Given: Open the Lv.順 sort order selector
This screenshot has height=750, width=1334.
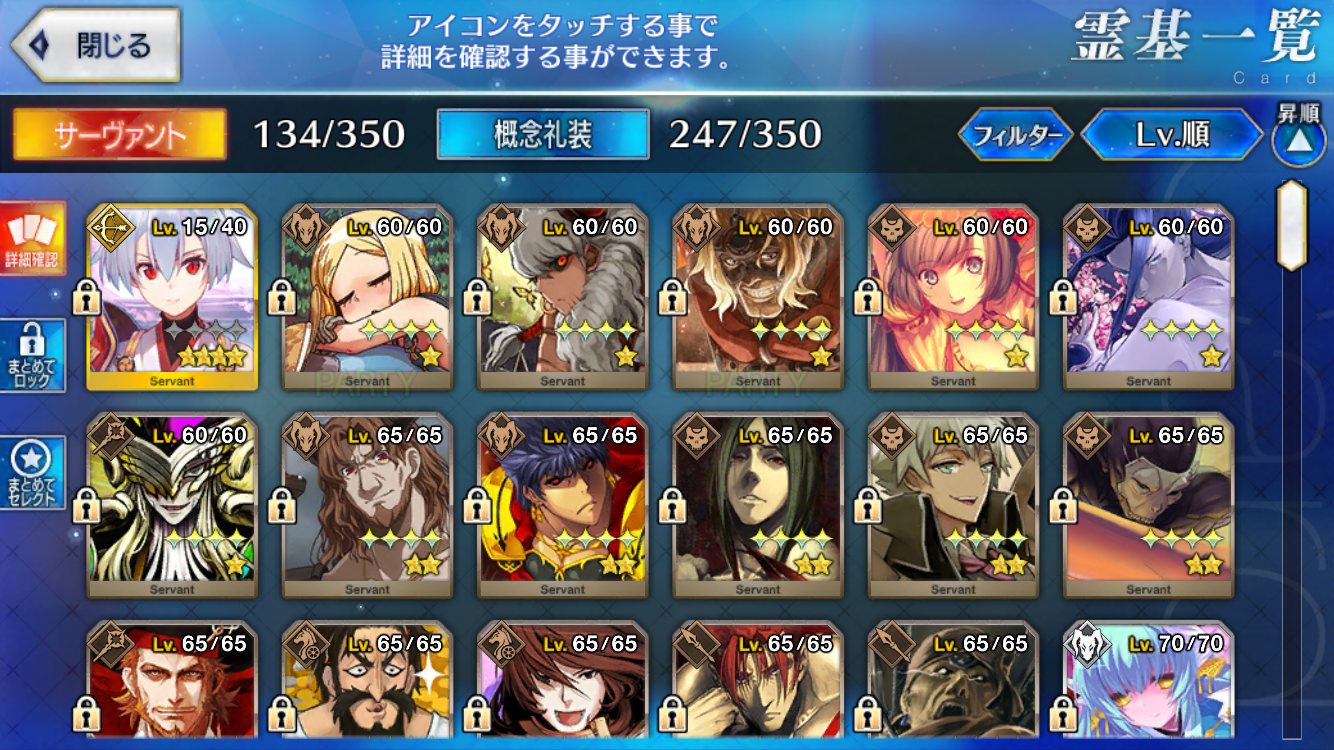Looking at the screenshot, I should pyautogui.click(x=1173, y=135).
